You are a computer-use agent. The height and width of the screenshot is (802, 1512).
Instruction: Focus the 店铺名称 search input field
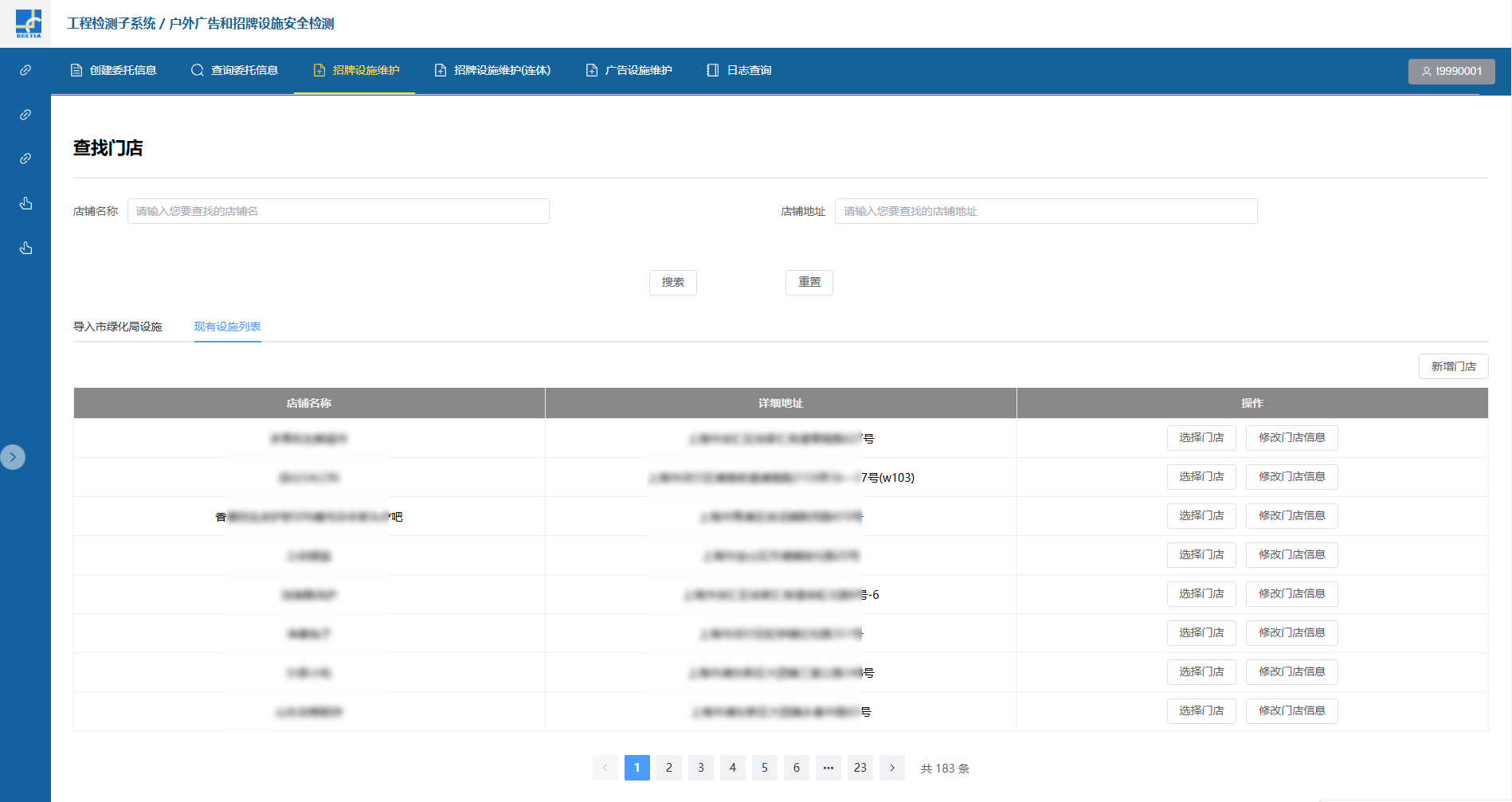(x=338, y=211)
